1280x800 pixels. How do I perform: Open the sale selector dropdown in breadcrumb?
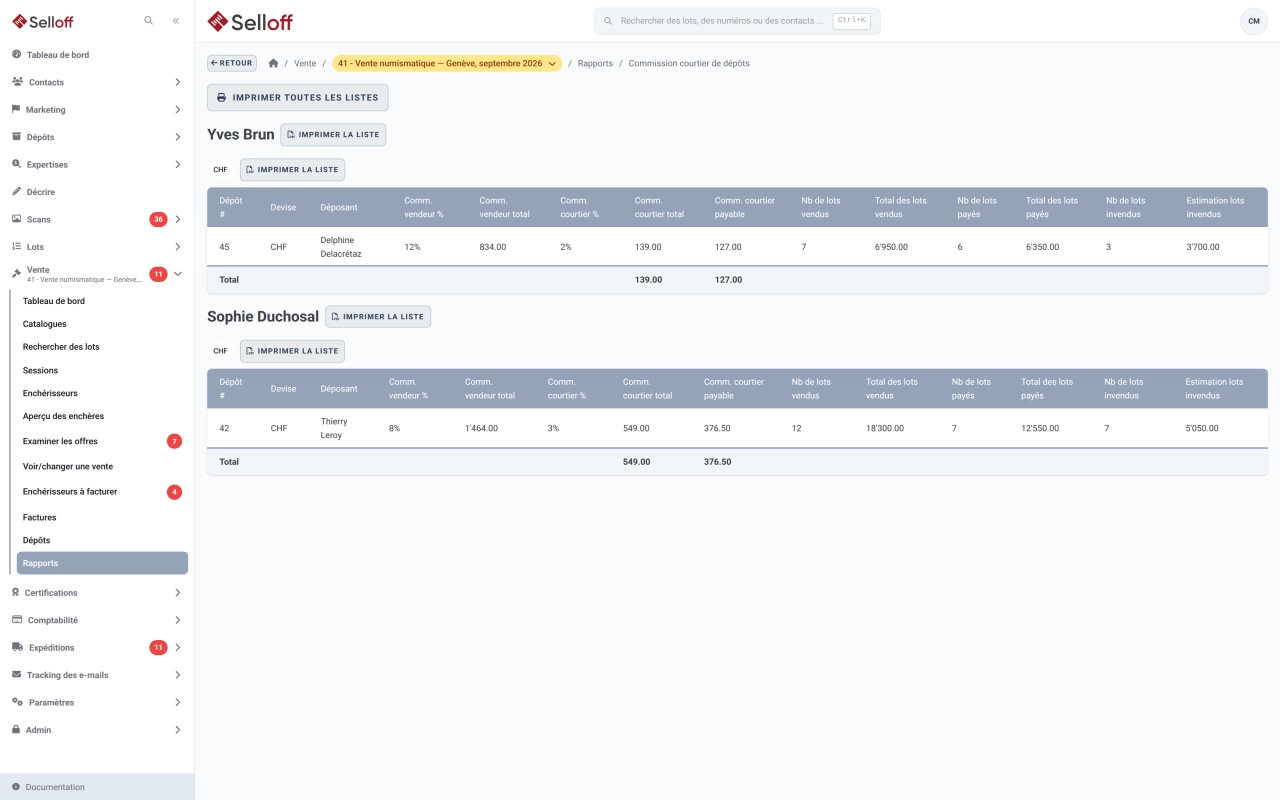coord(447,63)
